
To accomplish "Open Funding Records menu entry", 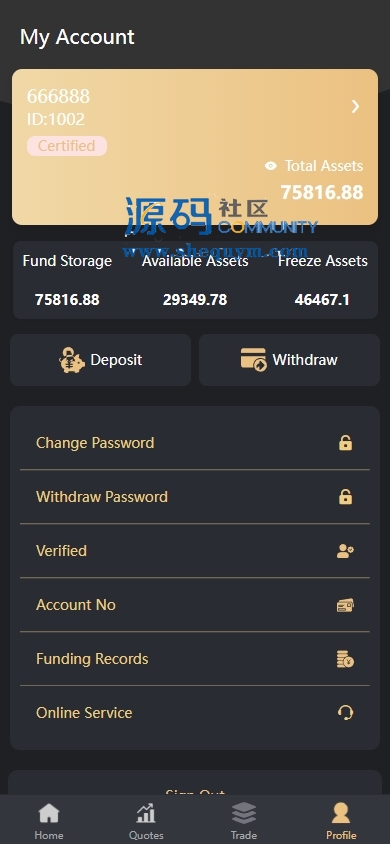I will click(195, 659).
